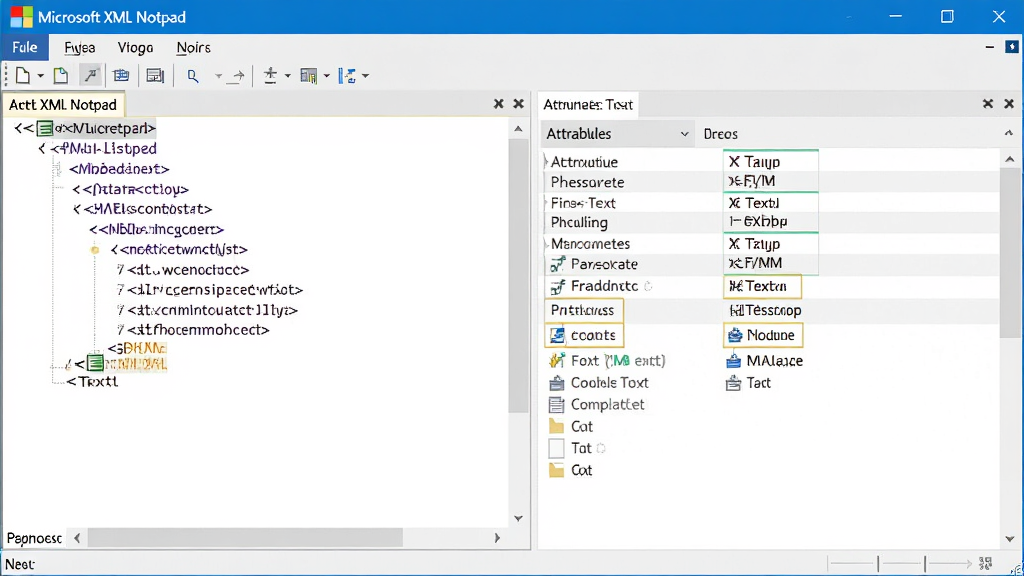Viewport: 1024px width, 576px height.
Task: Click the insert-line toolbar icon
Action: 270,76
